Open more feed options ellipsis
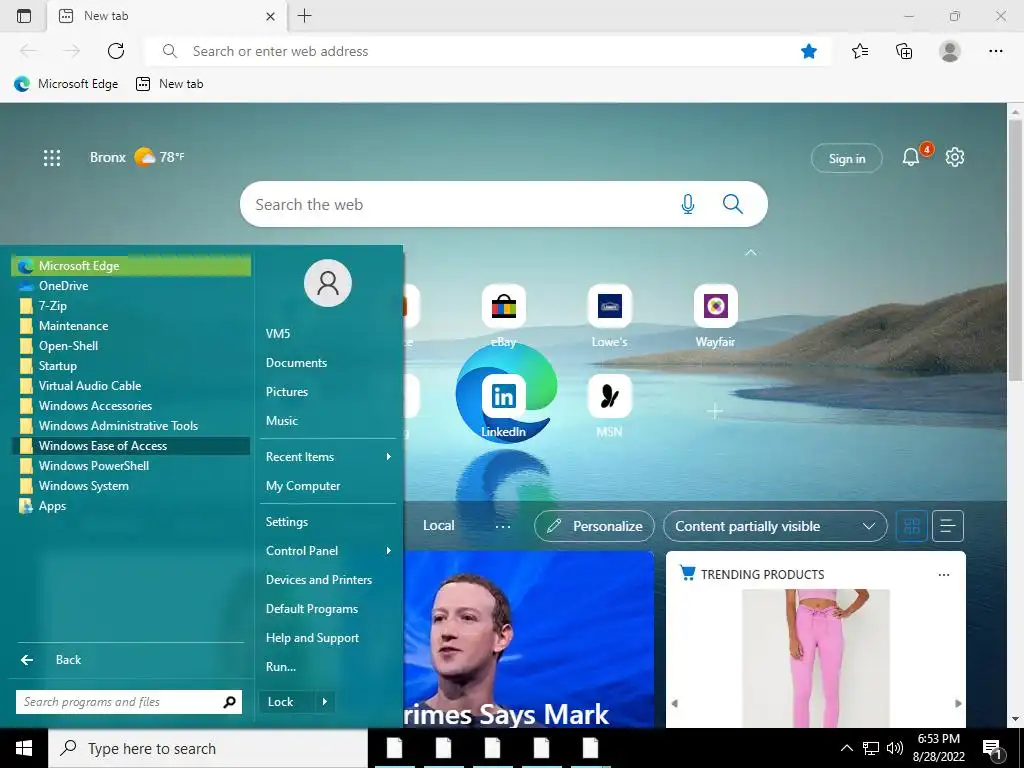Image resolution: width=1024 pixels, height=768 pixels. 503,526
